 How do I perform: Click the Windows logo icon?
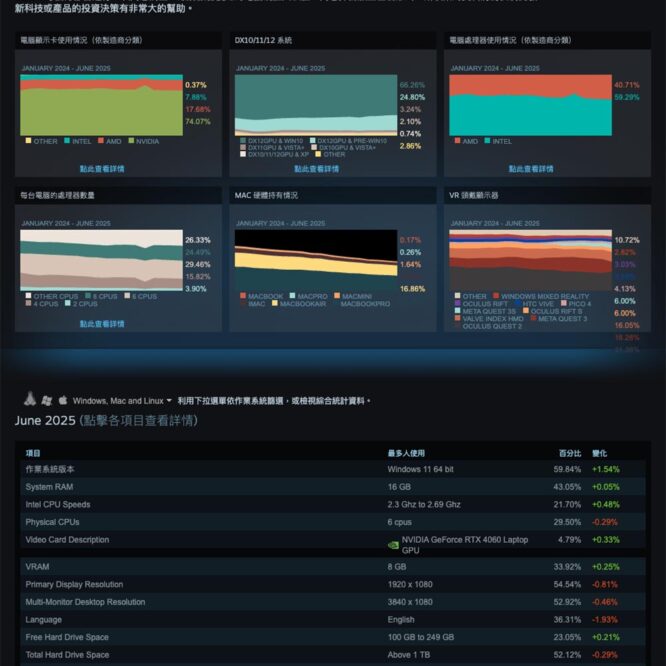(46, 399)
